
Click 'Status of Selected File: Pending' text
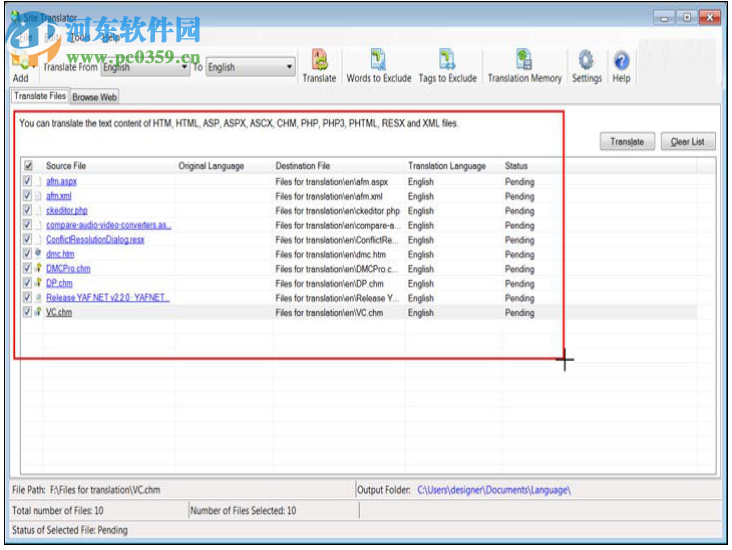coord(70,530)
